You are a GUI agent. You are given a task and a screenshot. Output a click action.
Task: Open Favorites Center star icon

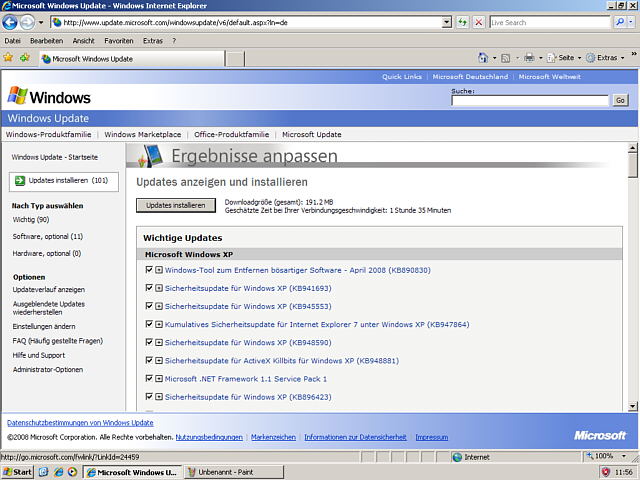click(x=8, y=58)
